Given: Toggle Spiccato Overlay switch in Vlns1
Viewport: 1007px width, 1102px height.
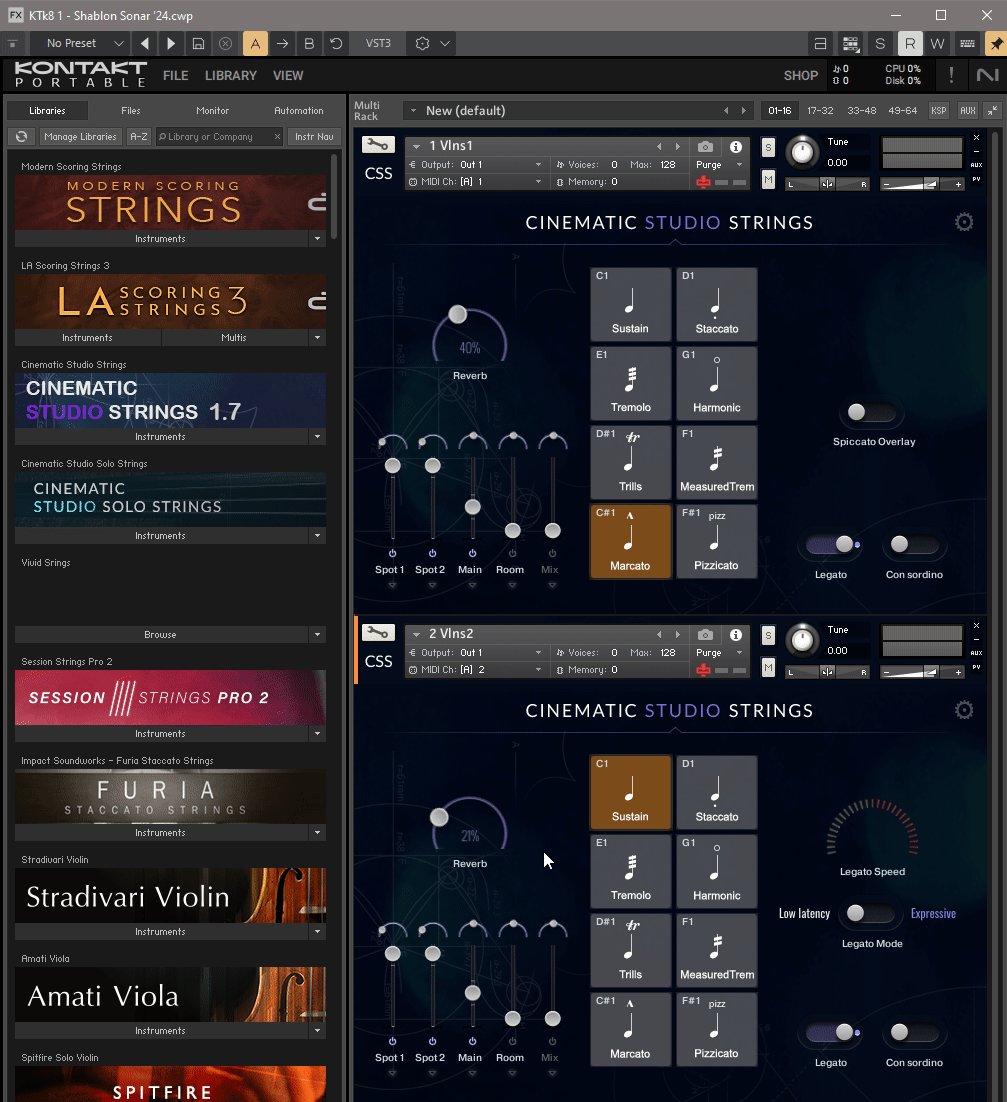Looking at the screenshot, I should click(x=869, y=412).
